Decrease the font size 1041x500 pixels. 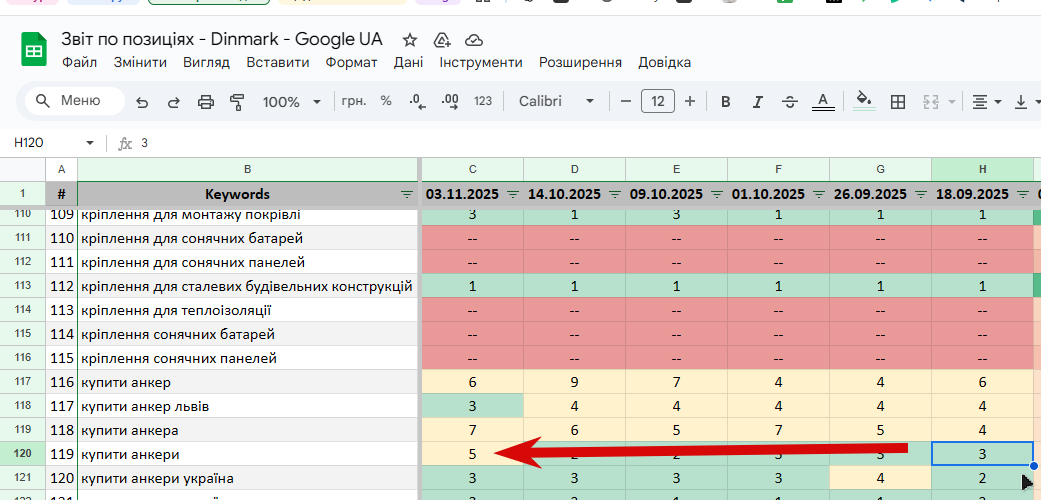coord(625,102)
